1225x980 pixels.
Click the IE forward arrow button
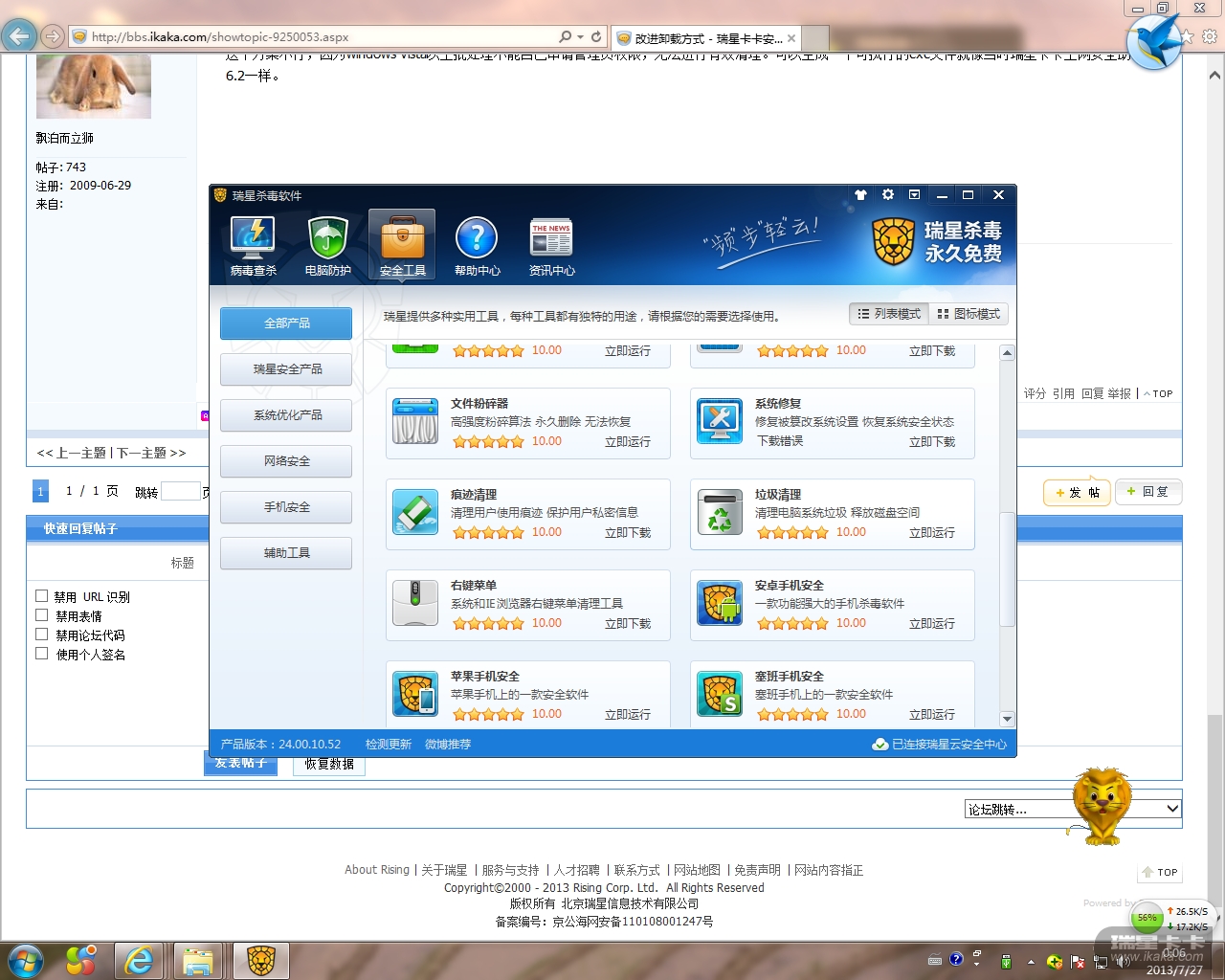[53, 36]
